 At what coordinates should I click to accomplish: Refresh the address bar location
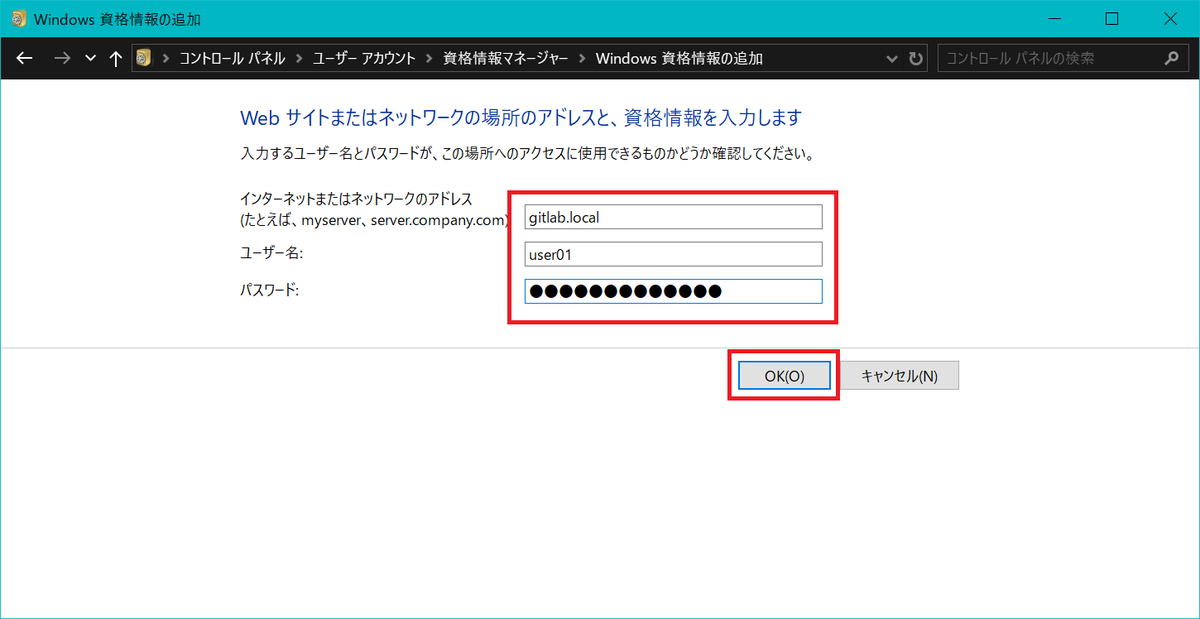click(915, 58)
